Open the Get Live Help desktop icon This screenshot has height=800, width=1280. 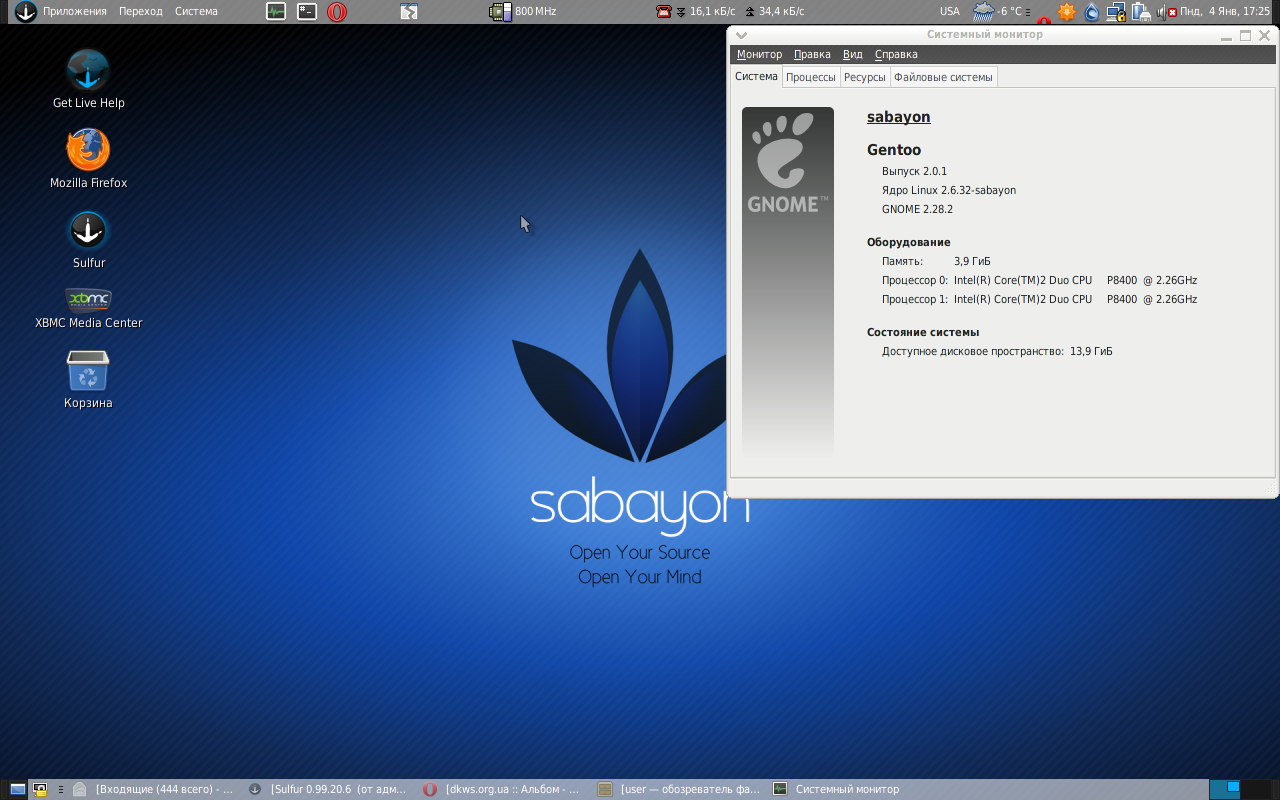tap(88, 79)
